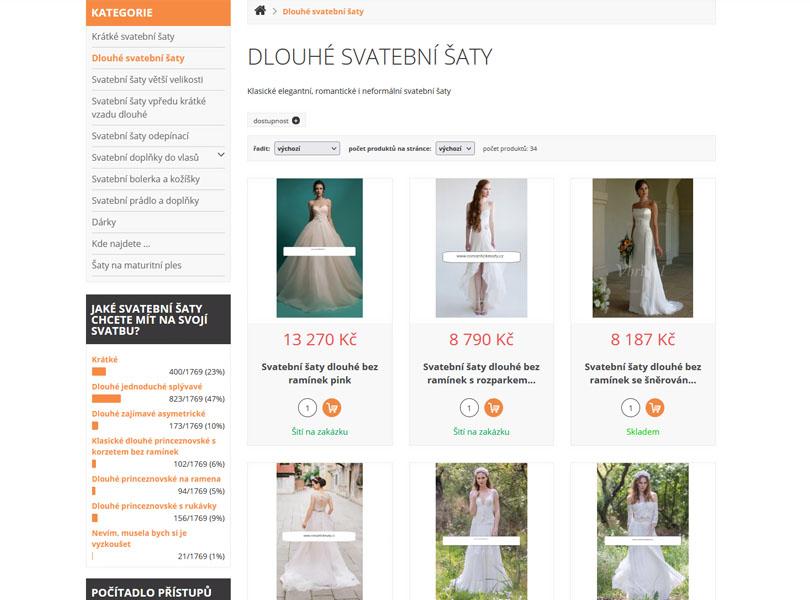Add the 8 790 Kč dress to cart
Screen dimensions: 810x600
click(493, 408)
